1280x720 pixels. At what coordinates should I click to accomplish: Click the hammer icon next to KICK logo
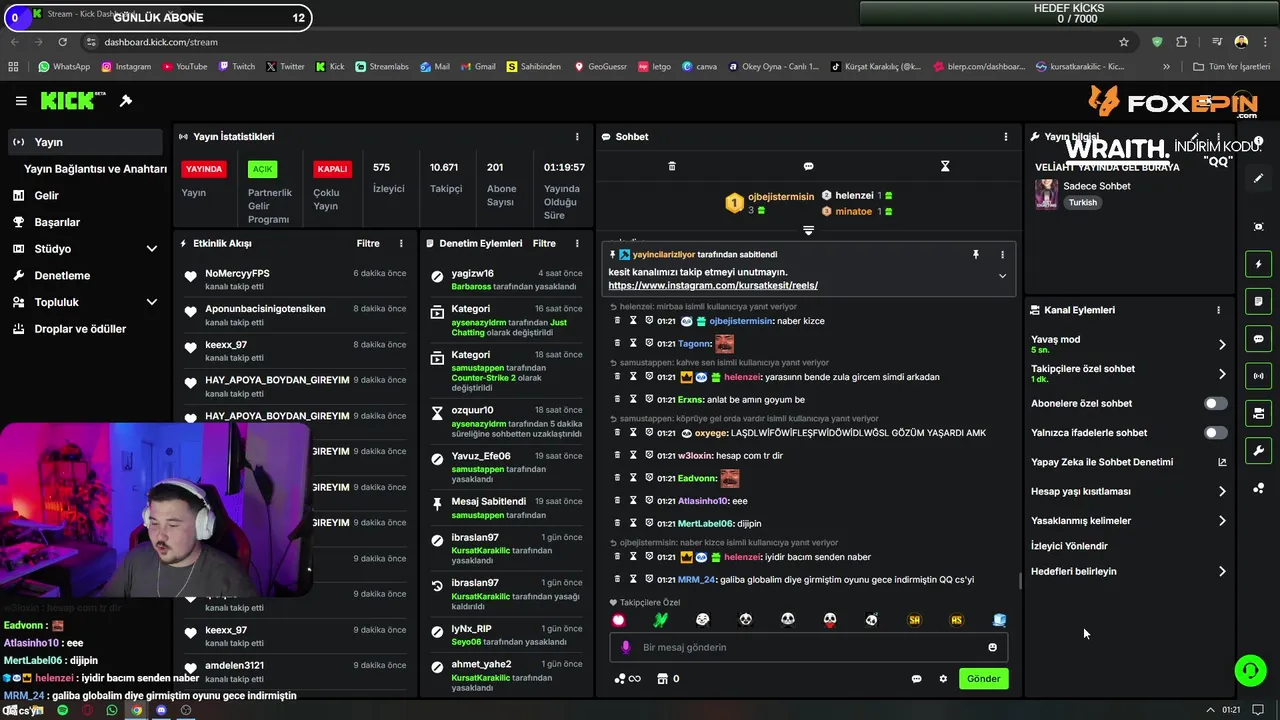(x=126, y=101)
